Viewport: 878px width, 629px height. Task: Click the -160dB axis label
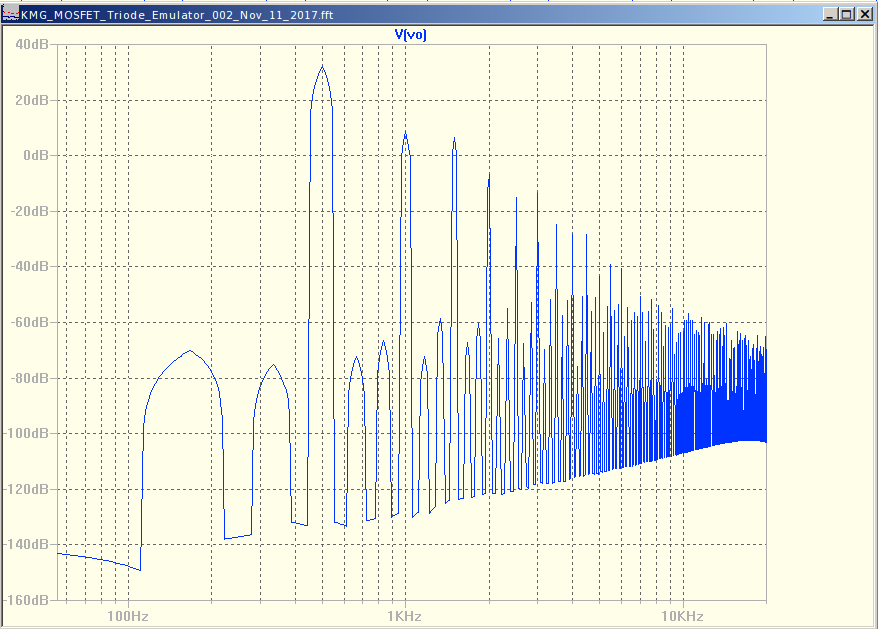tap(27, 600)
